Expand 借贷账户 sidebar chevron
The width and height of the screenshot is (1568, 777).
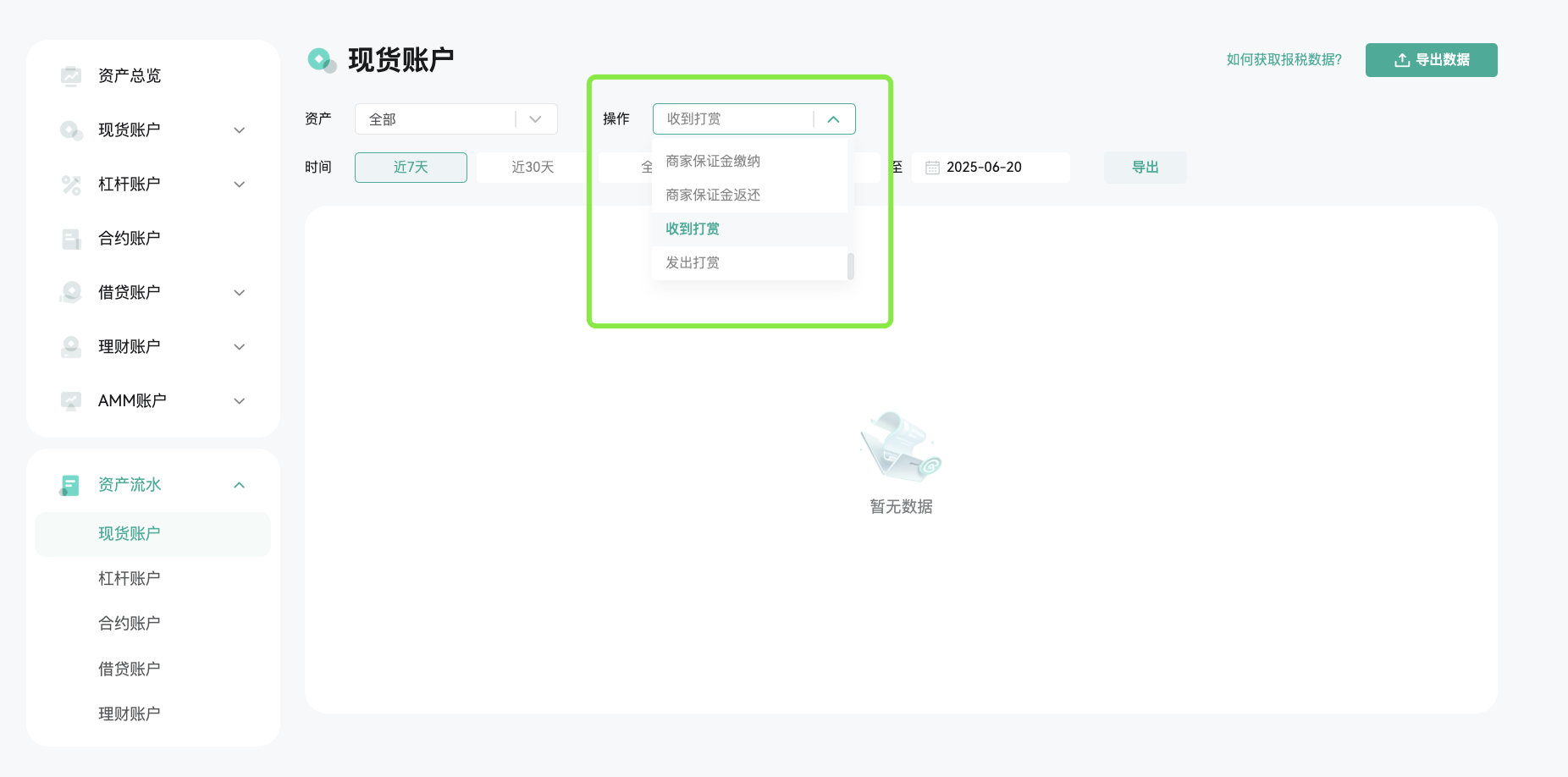click(240, 293)
